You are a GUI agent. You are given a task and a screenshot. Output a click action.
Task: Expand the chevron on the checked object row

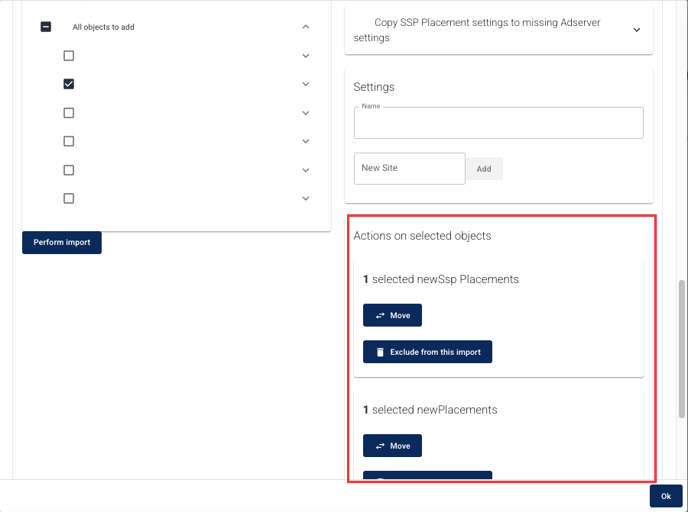306,84
